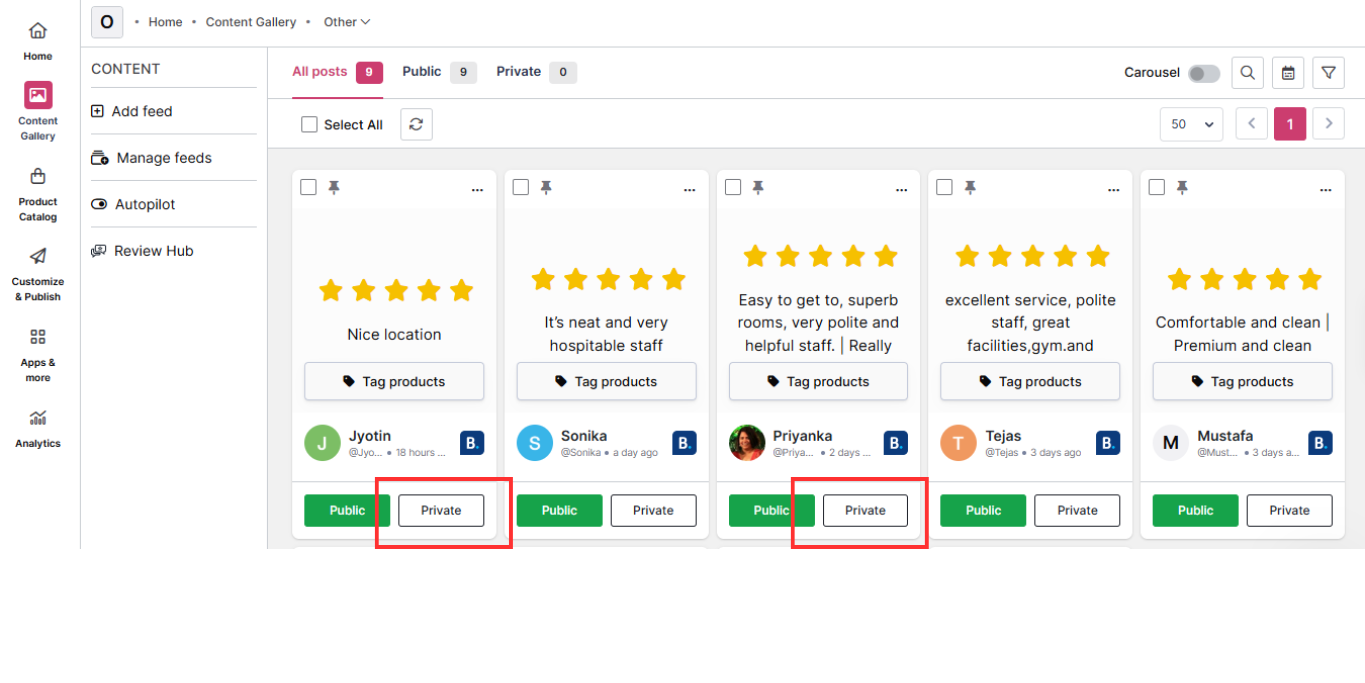1365x683 pixels.
Task: Click the O workspace avatar button
Action: click(x=107, y=22)
